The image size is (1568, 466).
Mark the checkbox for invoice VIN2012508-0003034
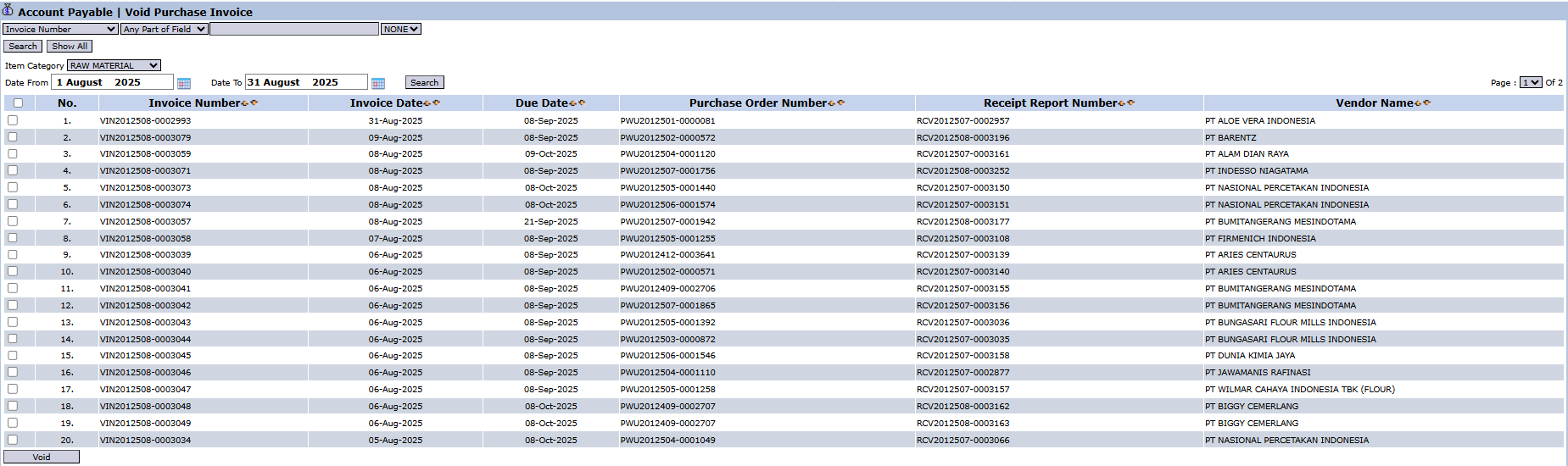coord(13,440)
